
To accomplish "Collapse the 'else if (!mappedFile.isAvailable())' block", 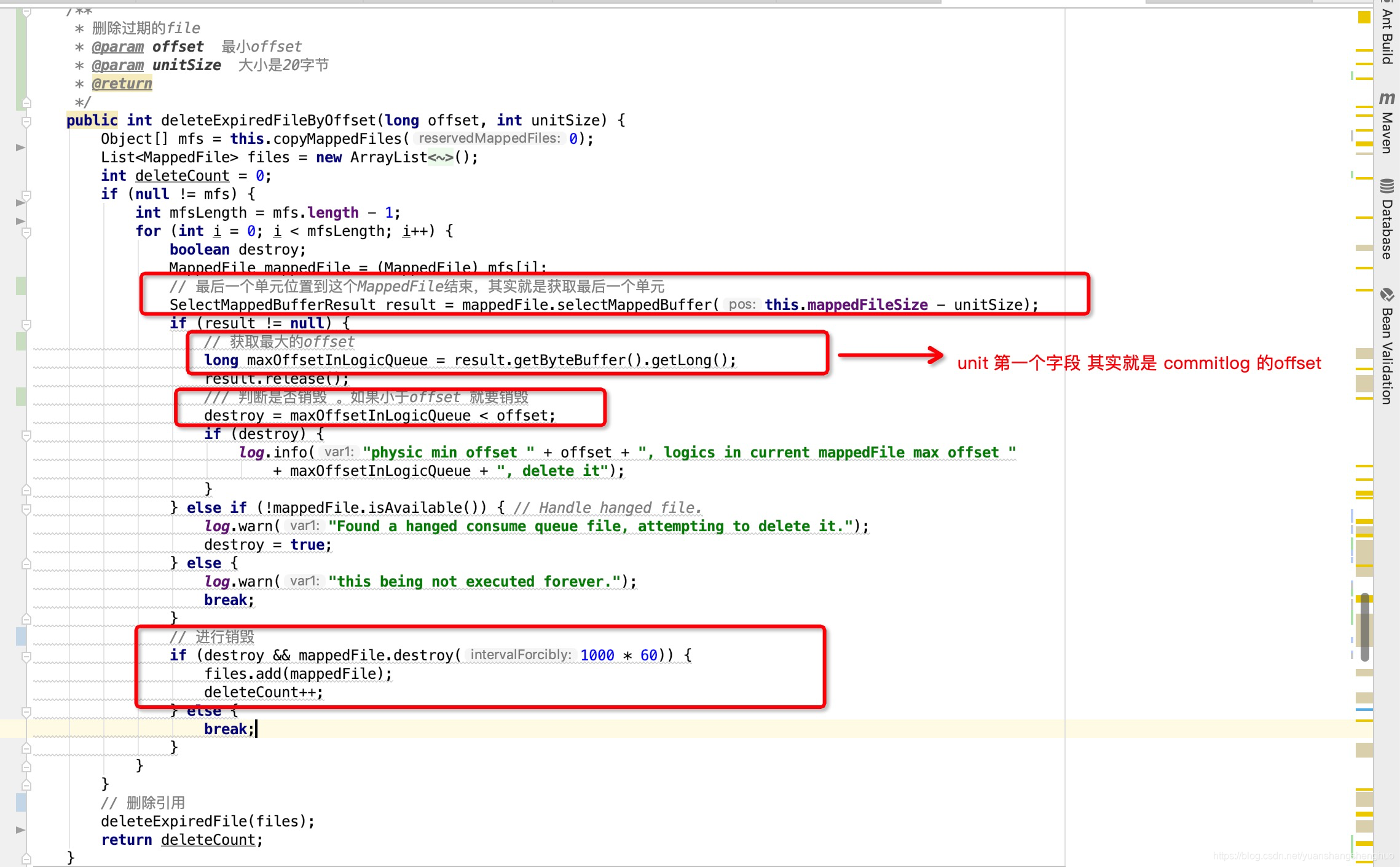I will (x=26, y=509).
